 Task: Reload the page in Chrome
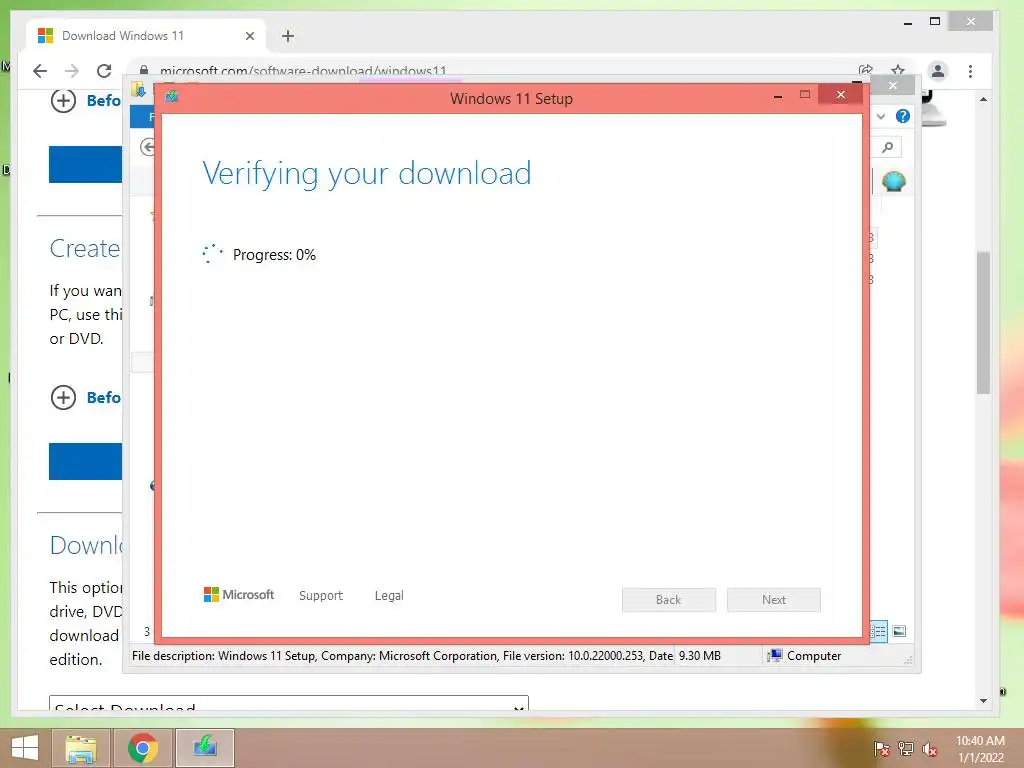pyautogui.click(x=104, y=71)
